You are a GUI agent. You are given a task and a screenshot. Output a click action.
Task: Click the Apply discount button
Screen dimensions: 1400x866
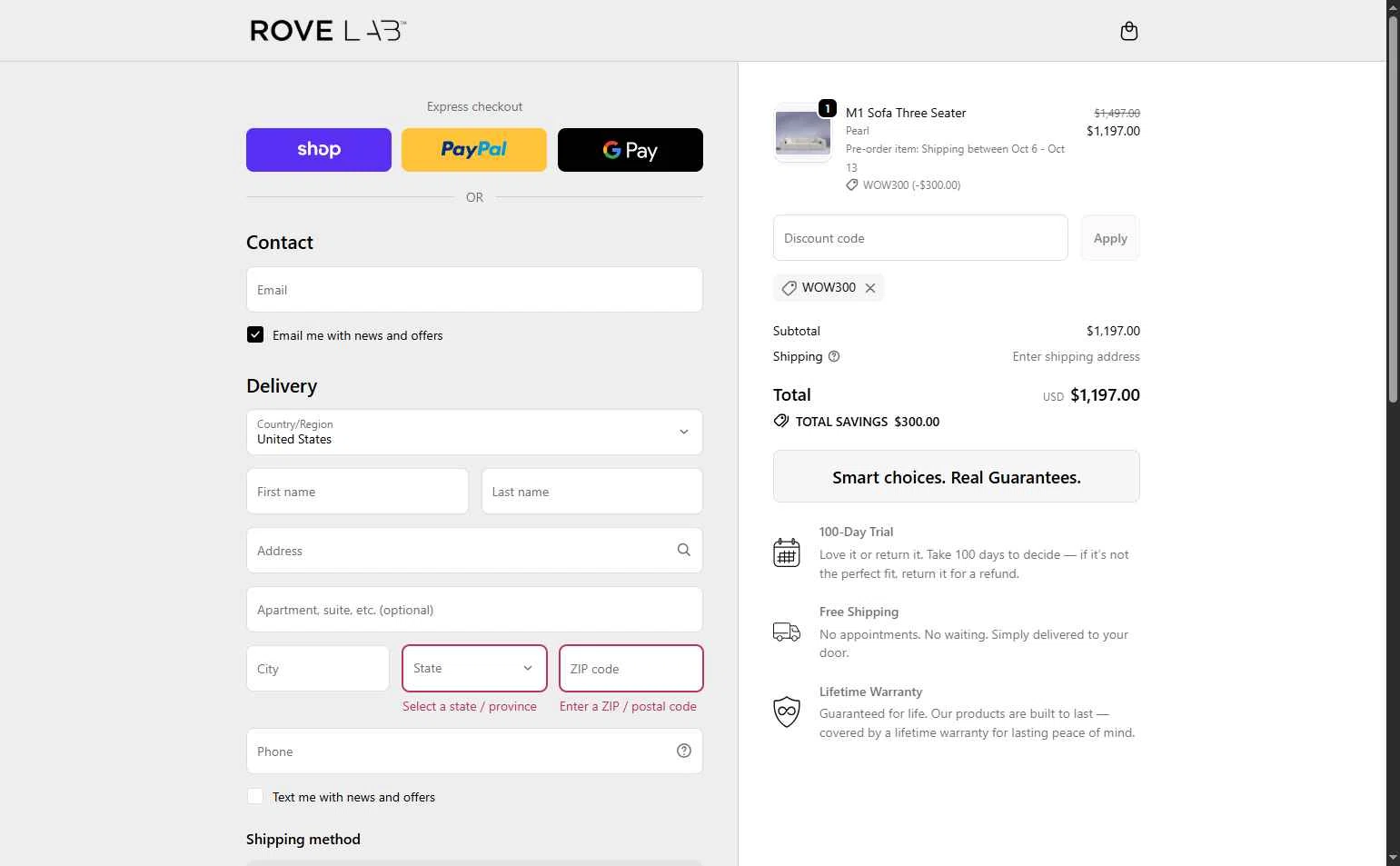tap(1110, 238)
